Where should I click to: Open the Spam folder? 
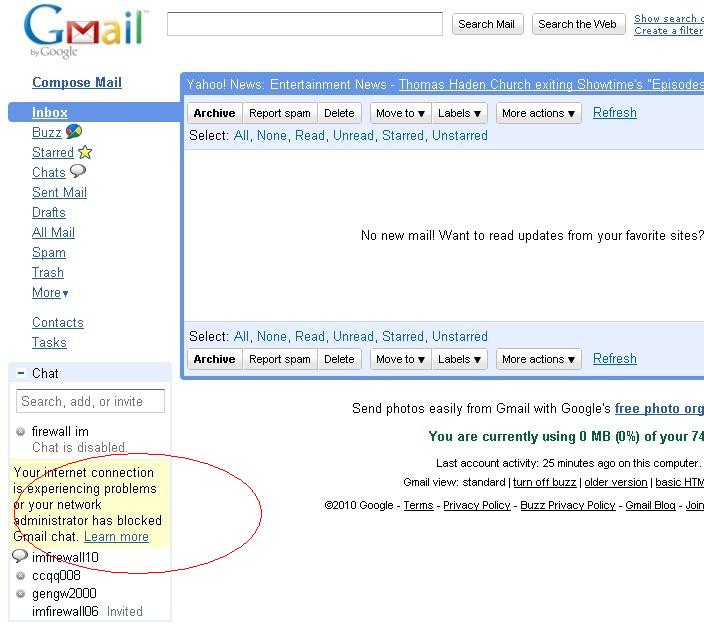(49, 253)
